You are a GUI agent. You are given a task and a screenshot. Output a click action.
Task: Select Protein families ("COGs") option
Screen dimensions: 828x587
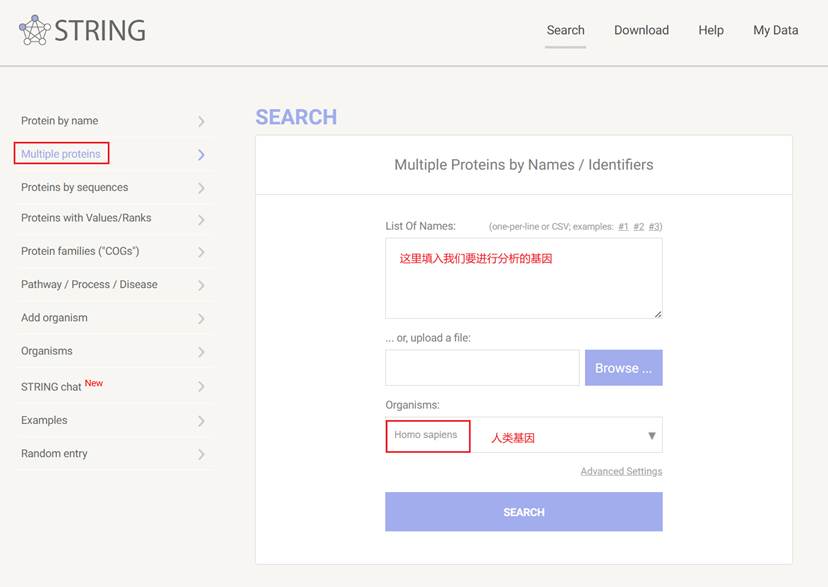(80, 251)
